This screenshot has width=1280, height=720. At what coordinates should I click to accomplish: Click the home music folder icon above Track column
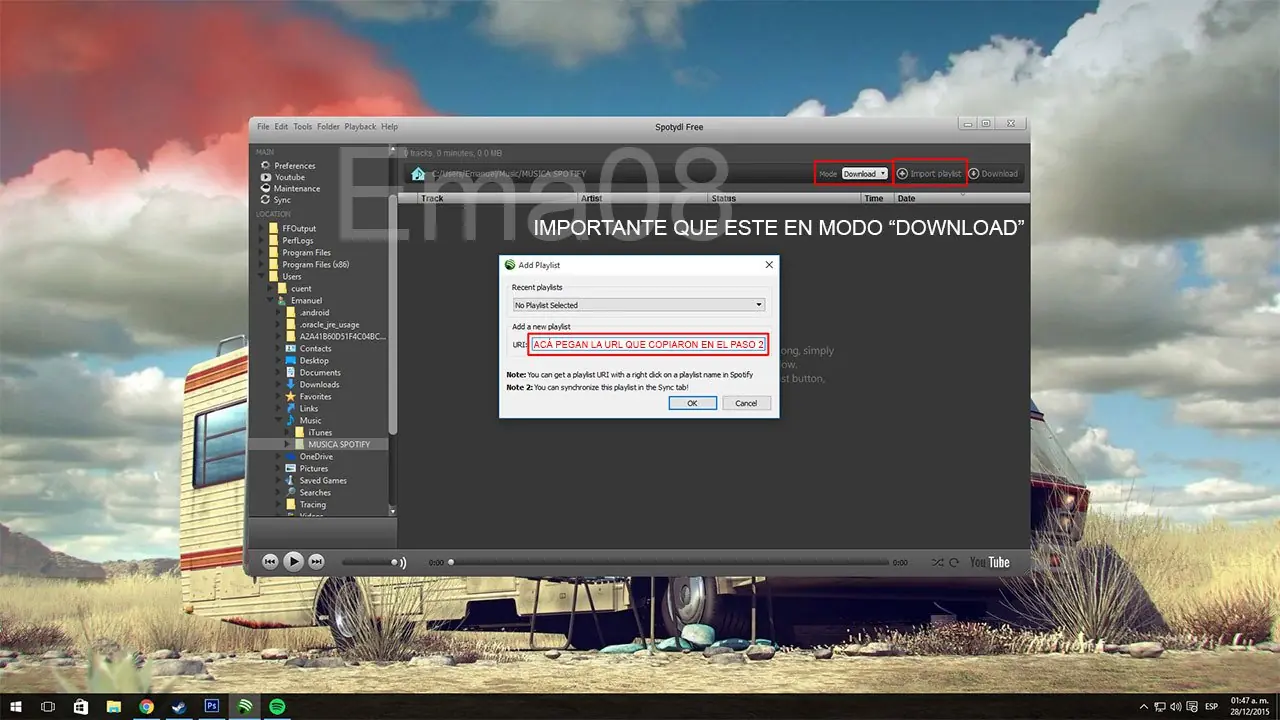point(417,172)
